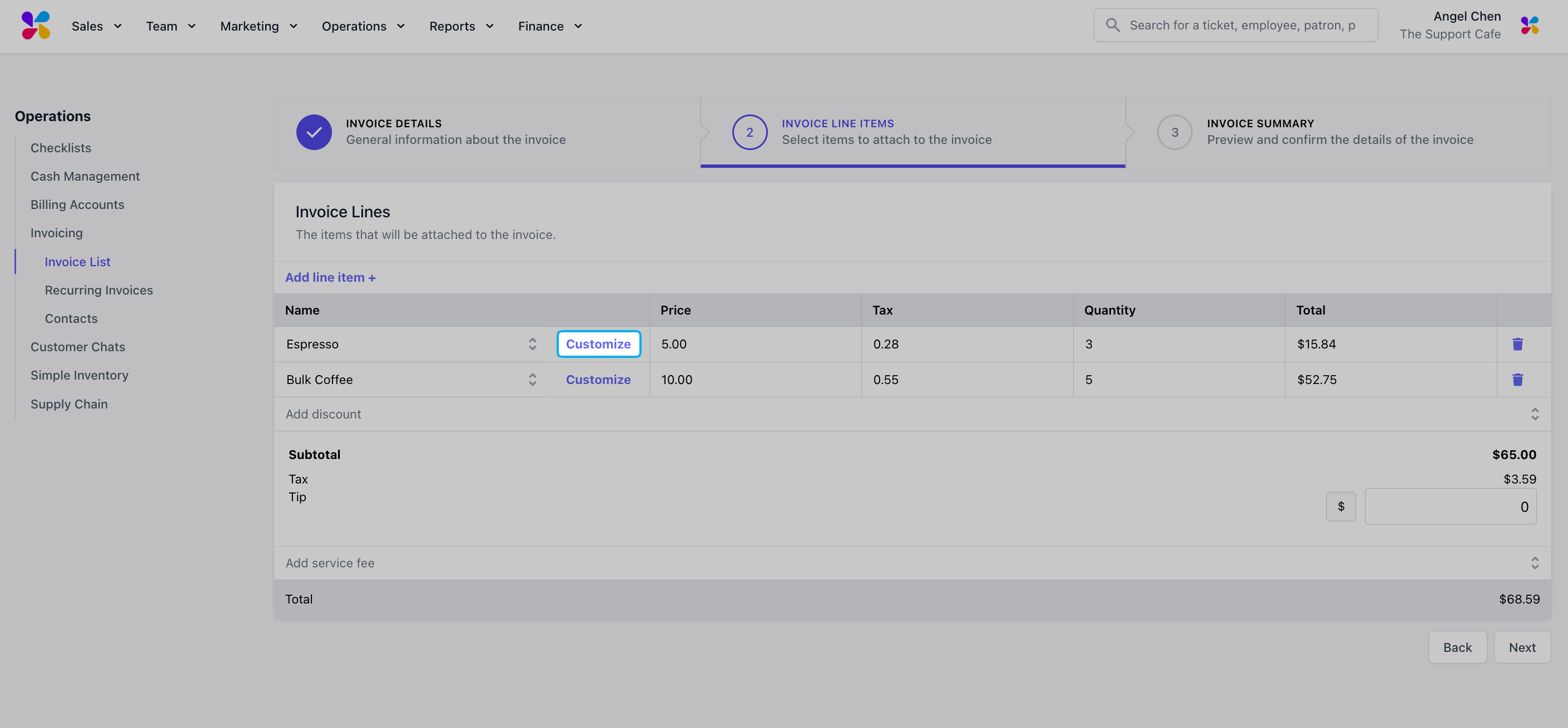Click the Angel Chen user name
1568x728 pixels.
pos(1467,17)
